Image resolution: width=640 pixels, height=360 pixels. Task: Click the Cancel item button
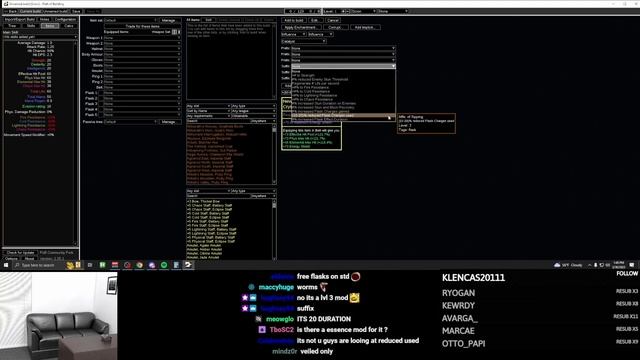click(333, 20)
